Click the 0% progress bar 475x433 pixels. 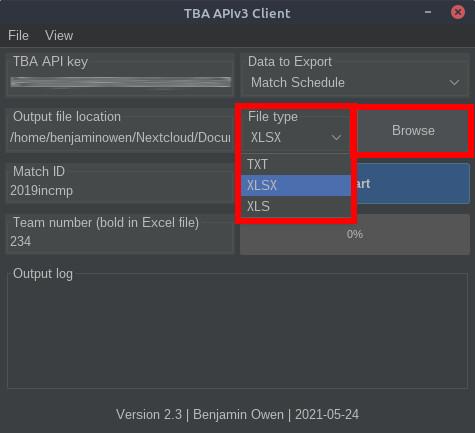tap(355, 234)
